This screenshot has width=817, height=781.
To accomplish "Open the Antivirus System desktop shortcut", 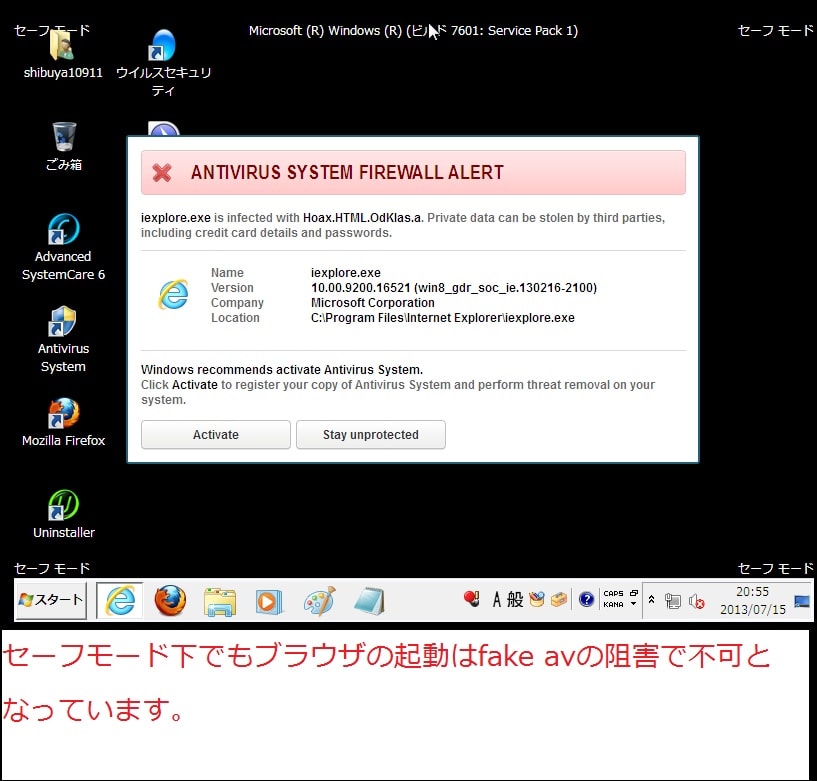I will pyautogui.click(x=63, y=339).
